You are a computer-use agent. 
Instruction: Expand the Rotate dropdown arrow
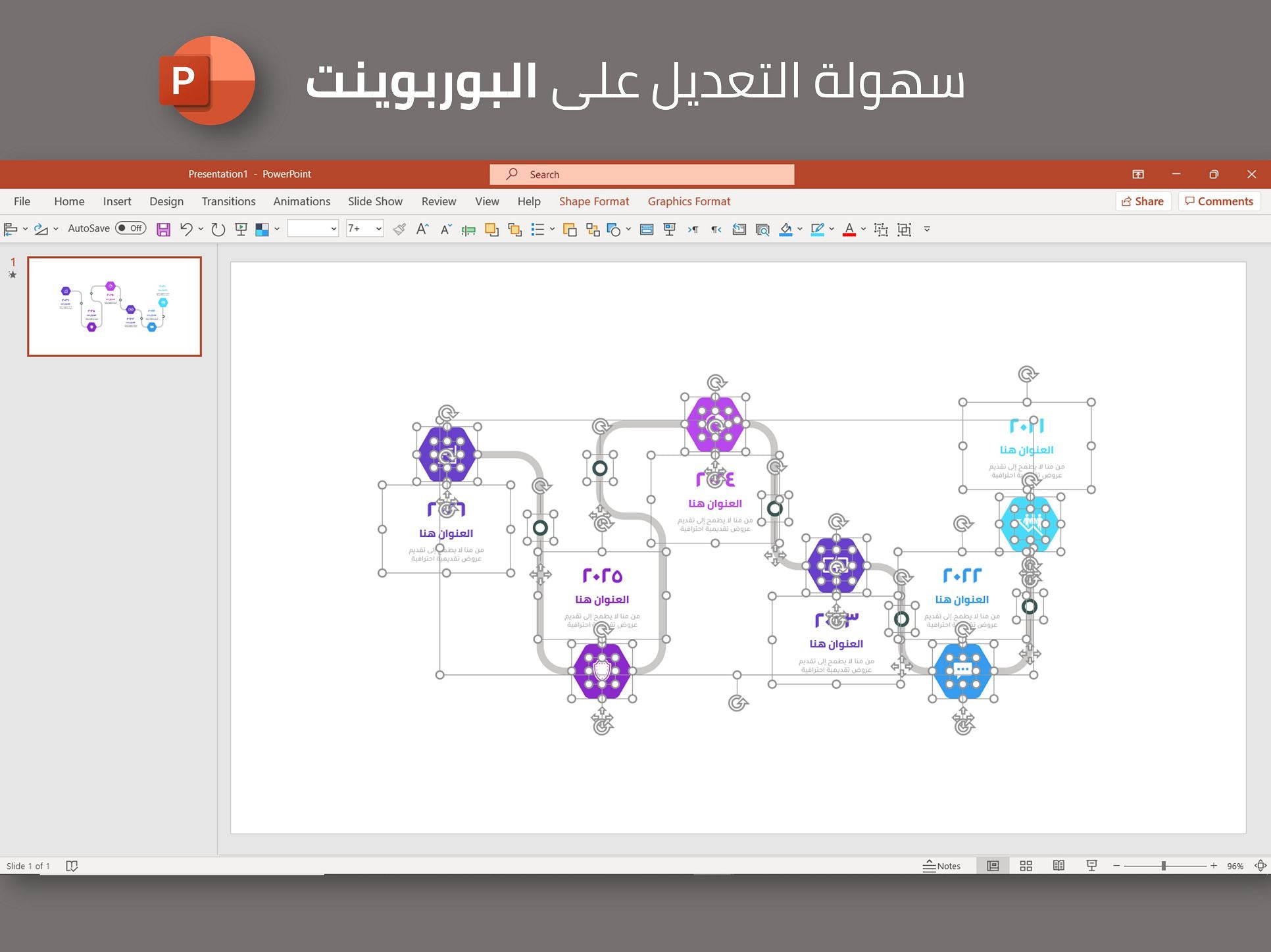[56, 229]
